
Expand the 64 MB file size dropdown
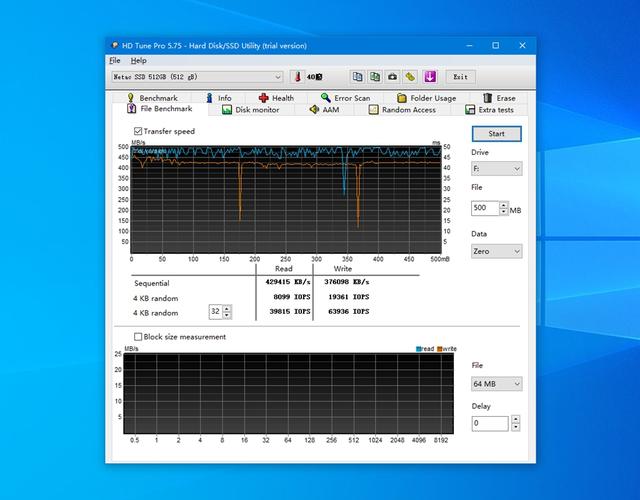(x=497, y=384)
